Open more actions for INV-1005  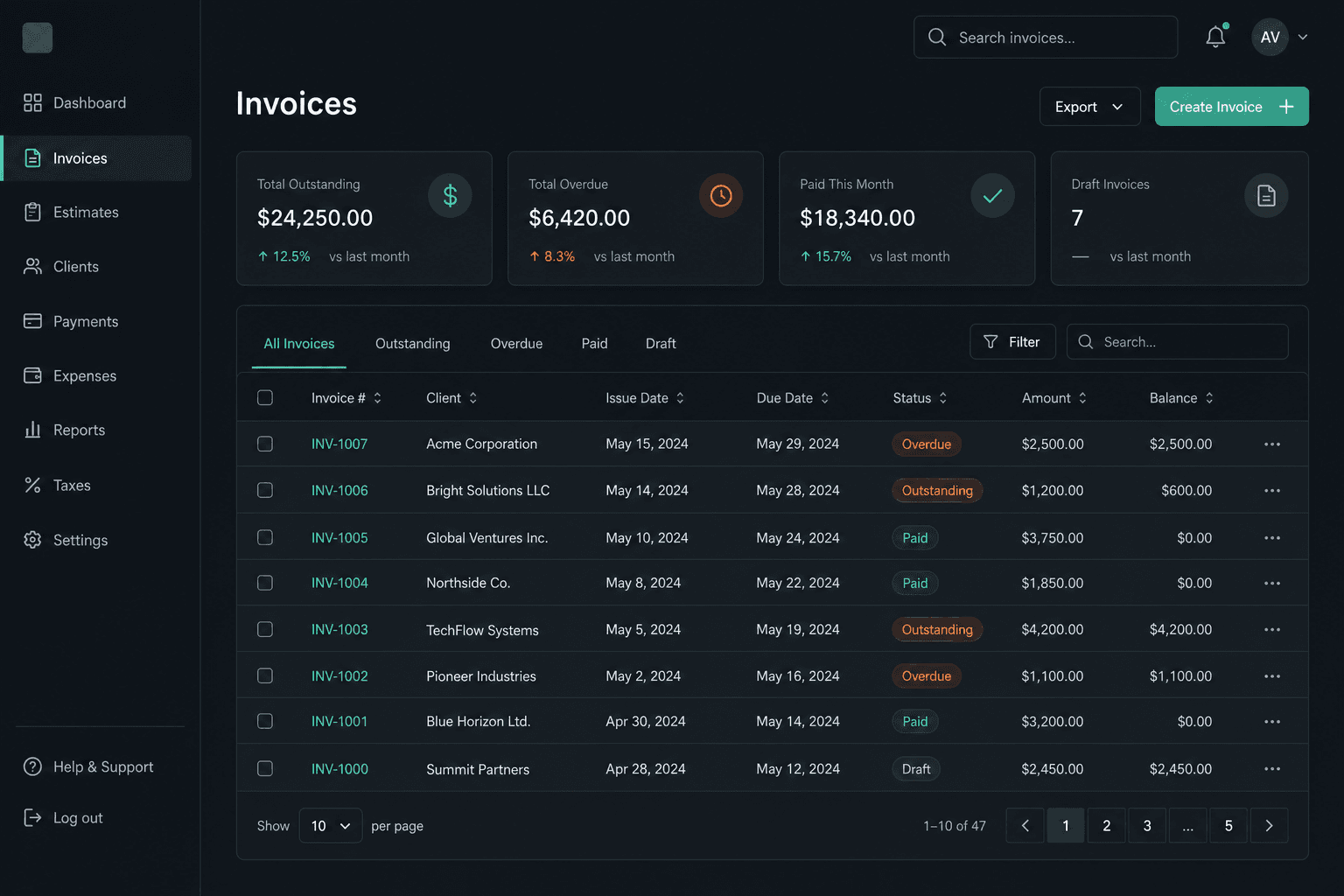1272,538
